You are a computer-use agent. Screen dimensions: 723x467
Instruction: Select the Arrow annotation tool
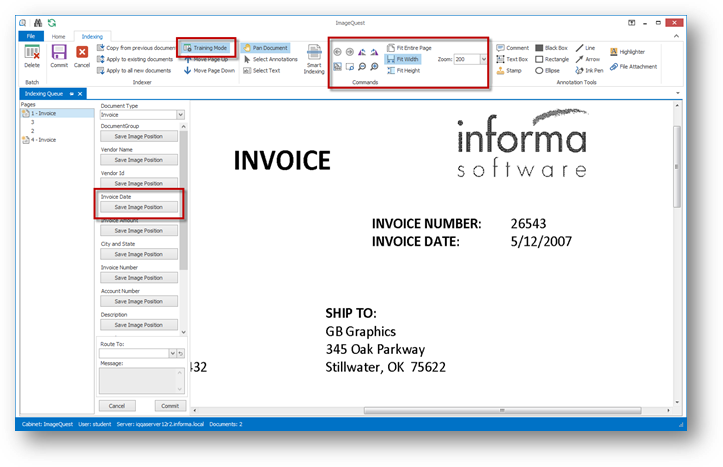click(588, 59)
